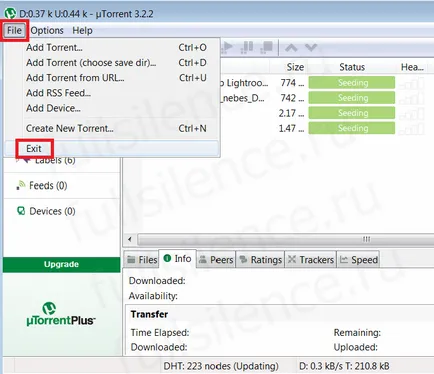Select the torrent ending in Lightroo...
Viewport: 434px width, 374px height.
(244, 83)
